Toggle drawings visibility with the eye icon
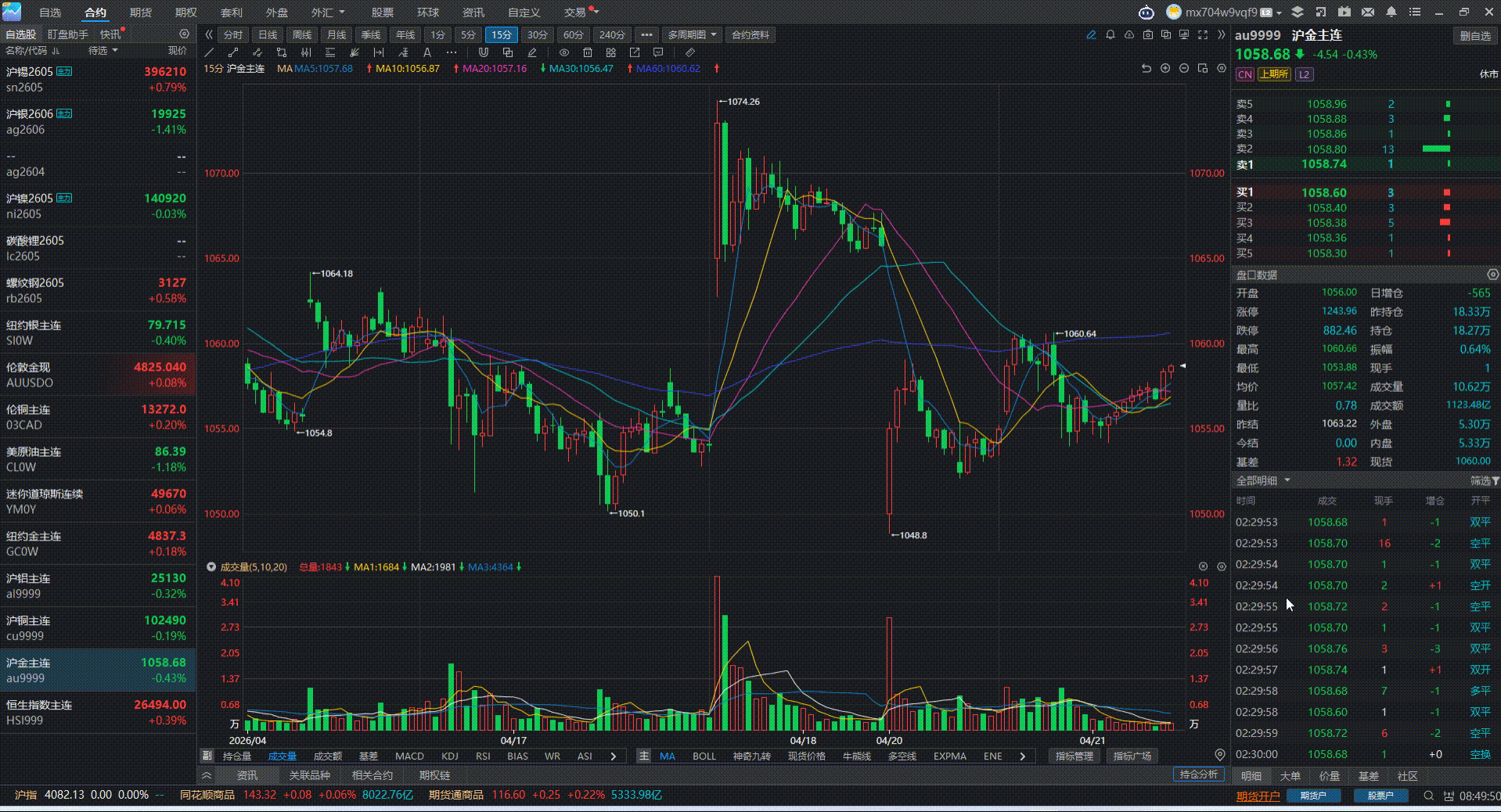The height and width of the screenshot is (812, 1501). click(563, 52)
